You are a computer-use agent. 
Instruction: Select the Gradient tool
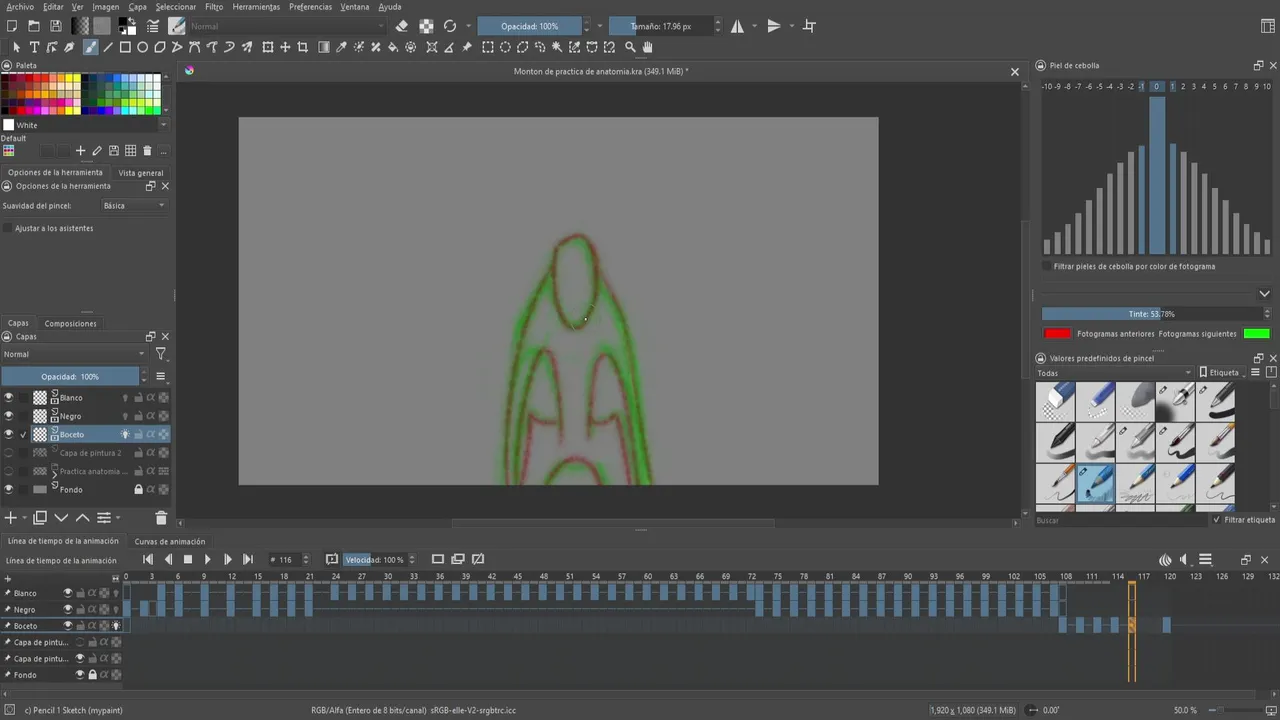click(x=323, y=47)
